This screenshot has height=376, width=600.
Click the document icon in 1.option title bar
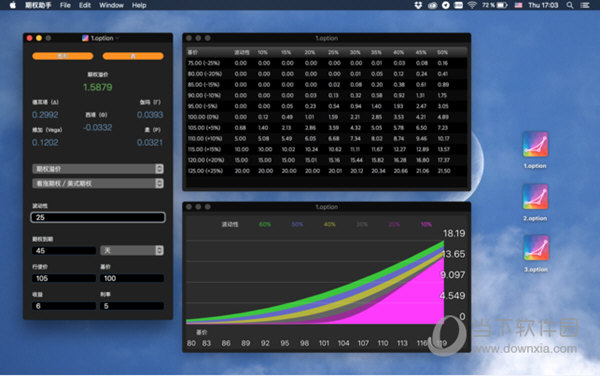pyautogui.click(x=85, y=38)
